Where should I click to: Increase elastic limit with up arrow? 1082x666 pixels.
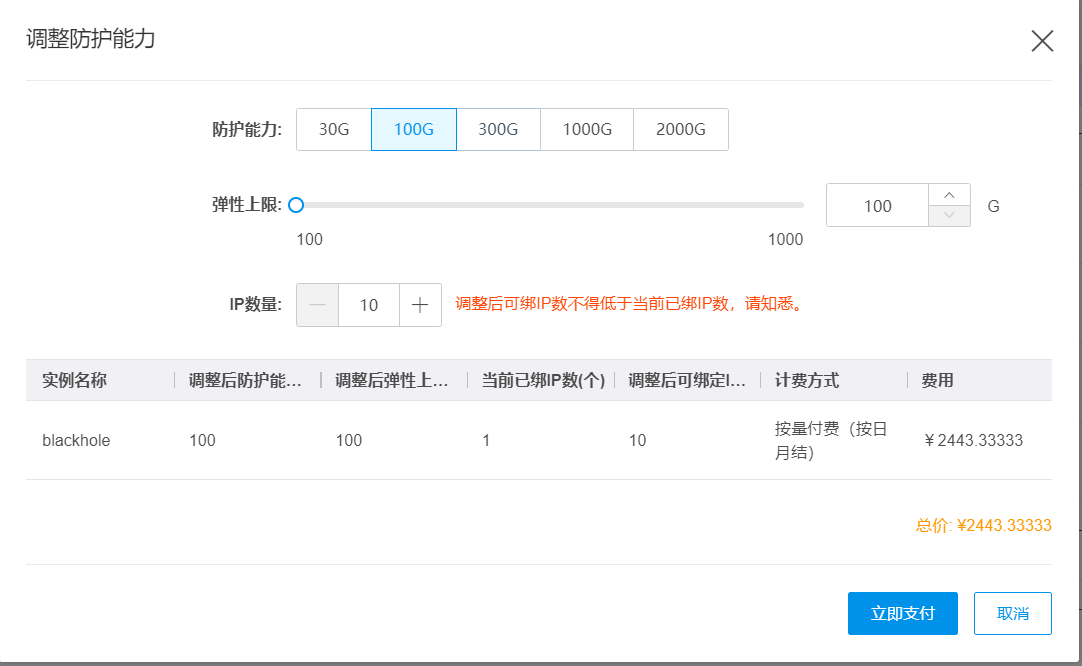949,195
